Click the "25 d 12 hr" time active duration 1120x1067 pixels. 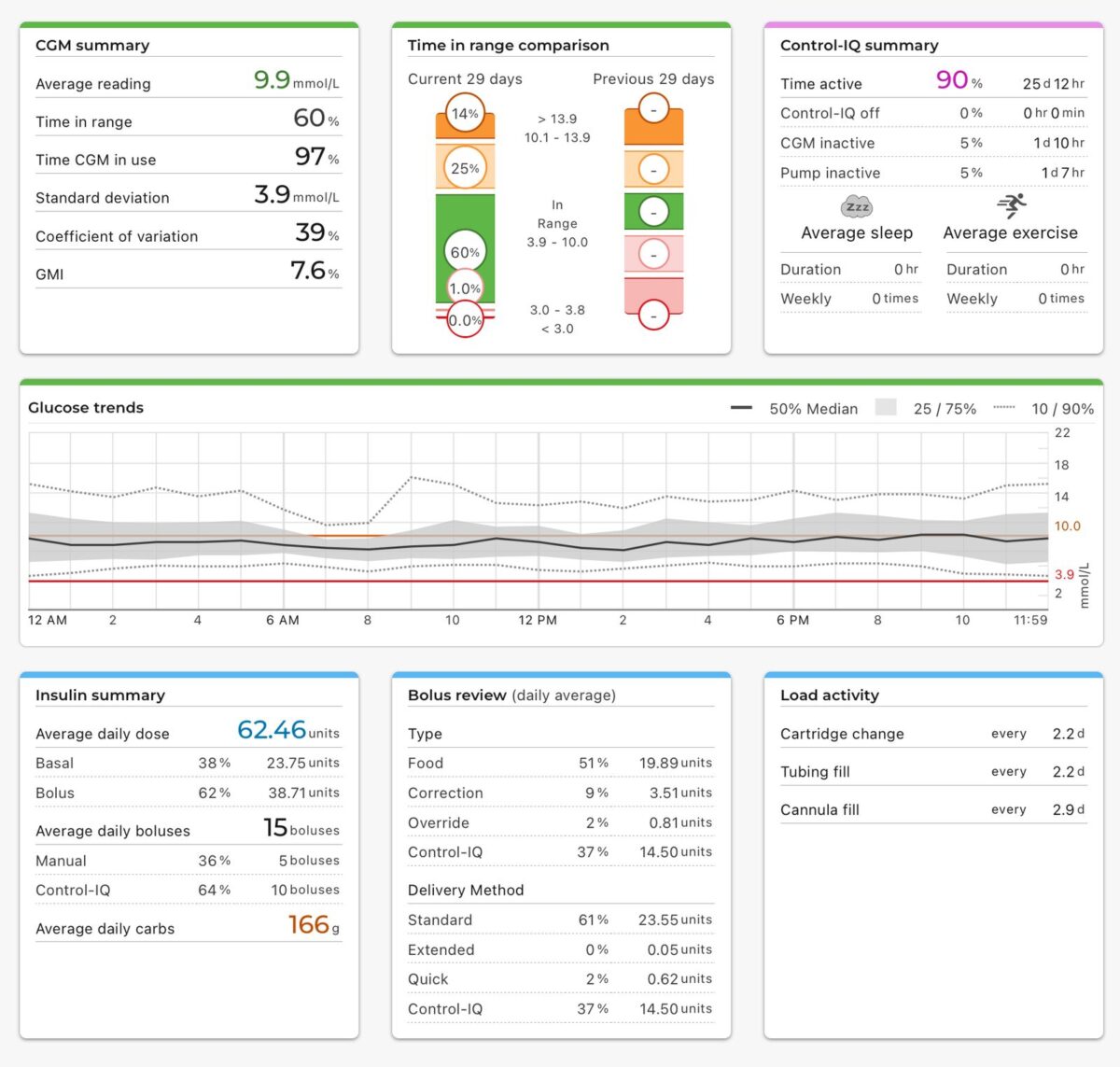(1054, 84)
